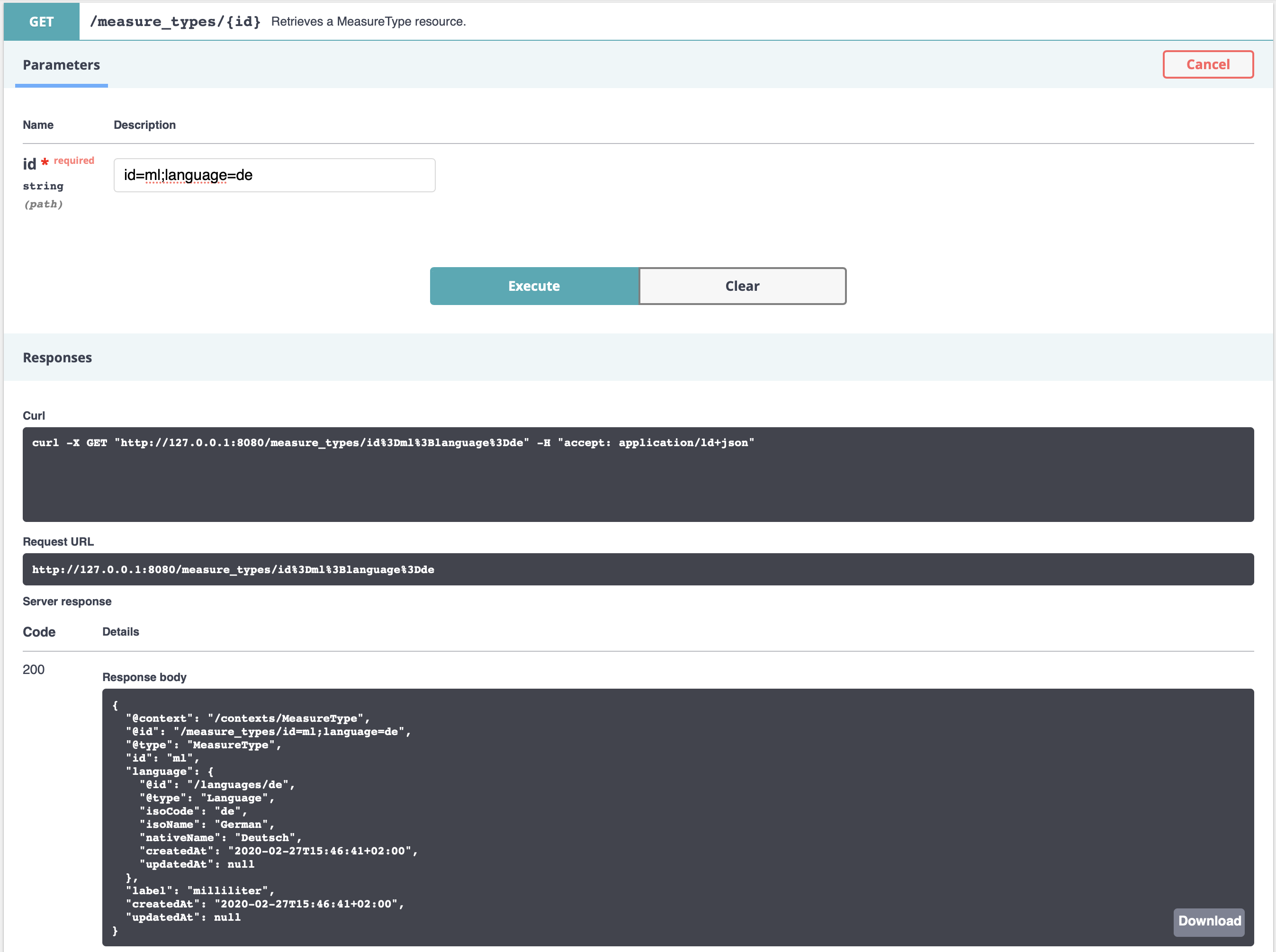Click the Name column header
Image resolution: width=1276 pixels, height=952 pixels.
38,125
